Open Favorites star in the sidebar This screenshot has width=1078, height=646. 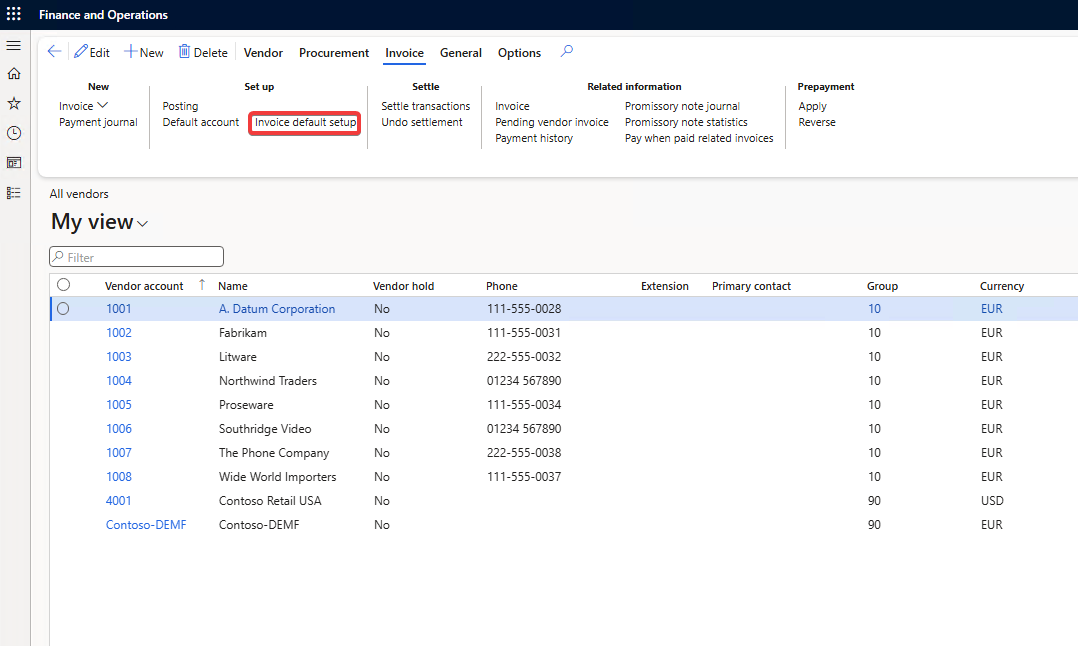coord(14,103)
